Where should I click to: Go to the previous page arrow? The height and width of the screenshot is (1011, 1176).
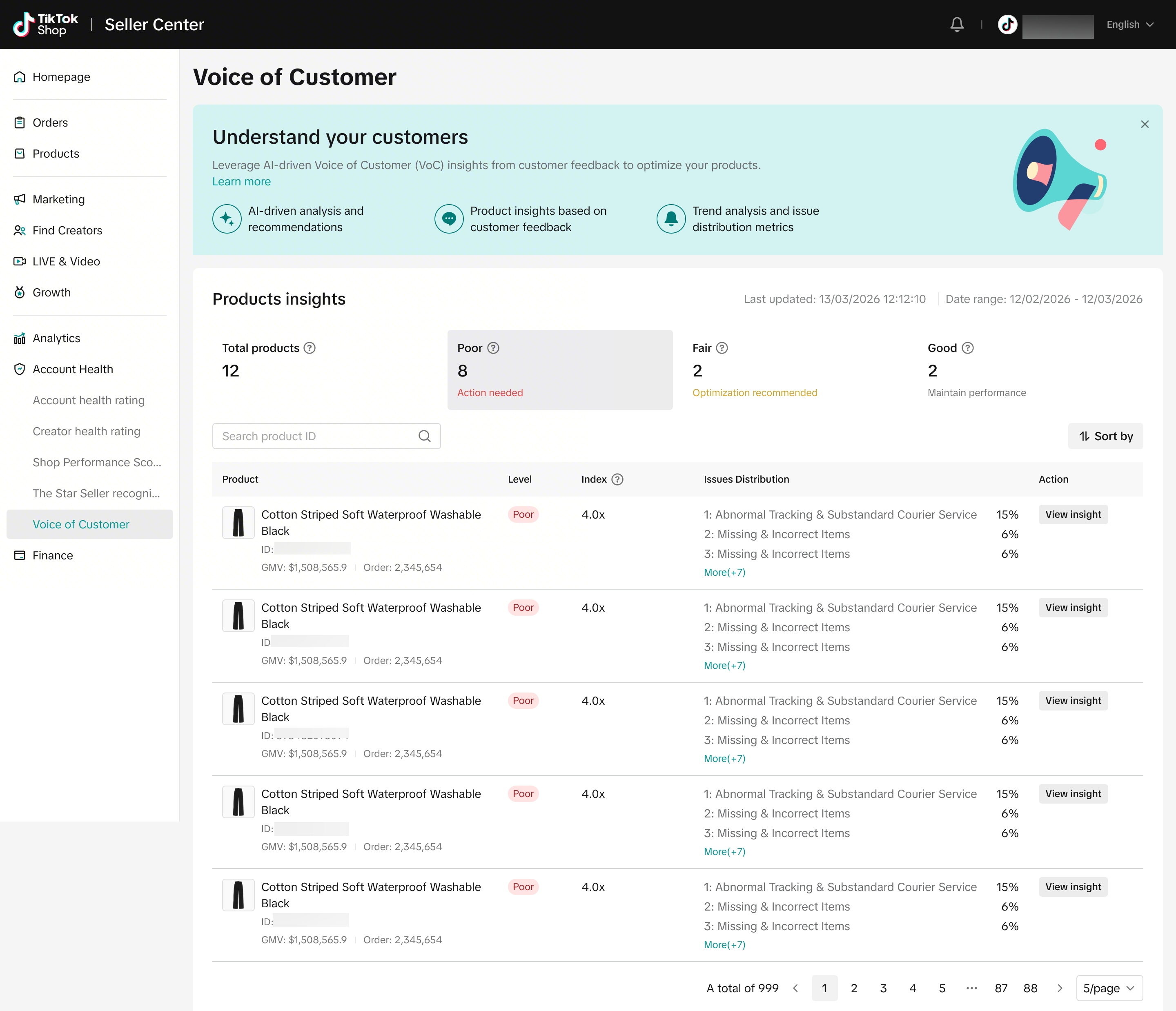(796, 988)
